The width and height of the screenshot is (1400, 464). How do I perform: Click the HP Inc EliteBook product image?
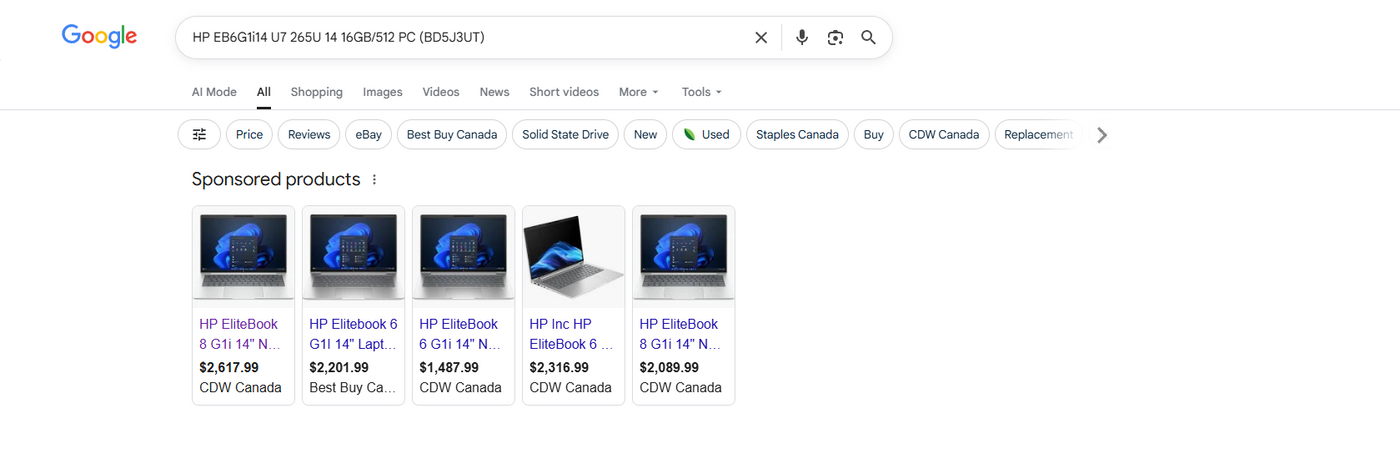pos(573,258)
